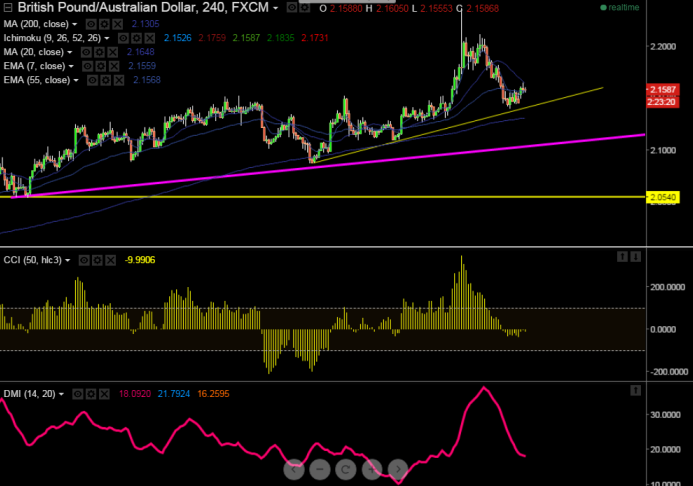Expand CCI (50, hlc3) dropdown arrow

point(67,261)
